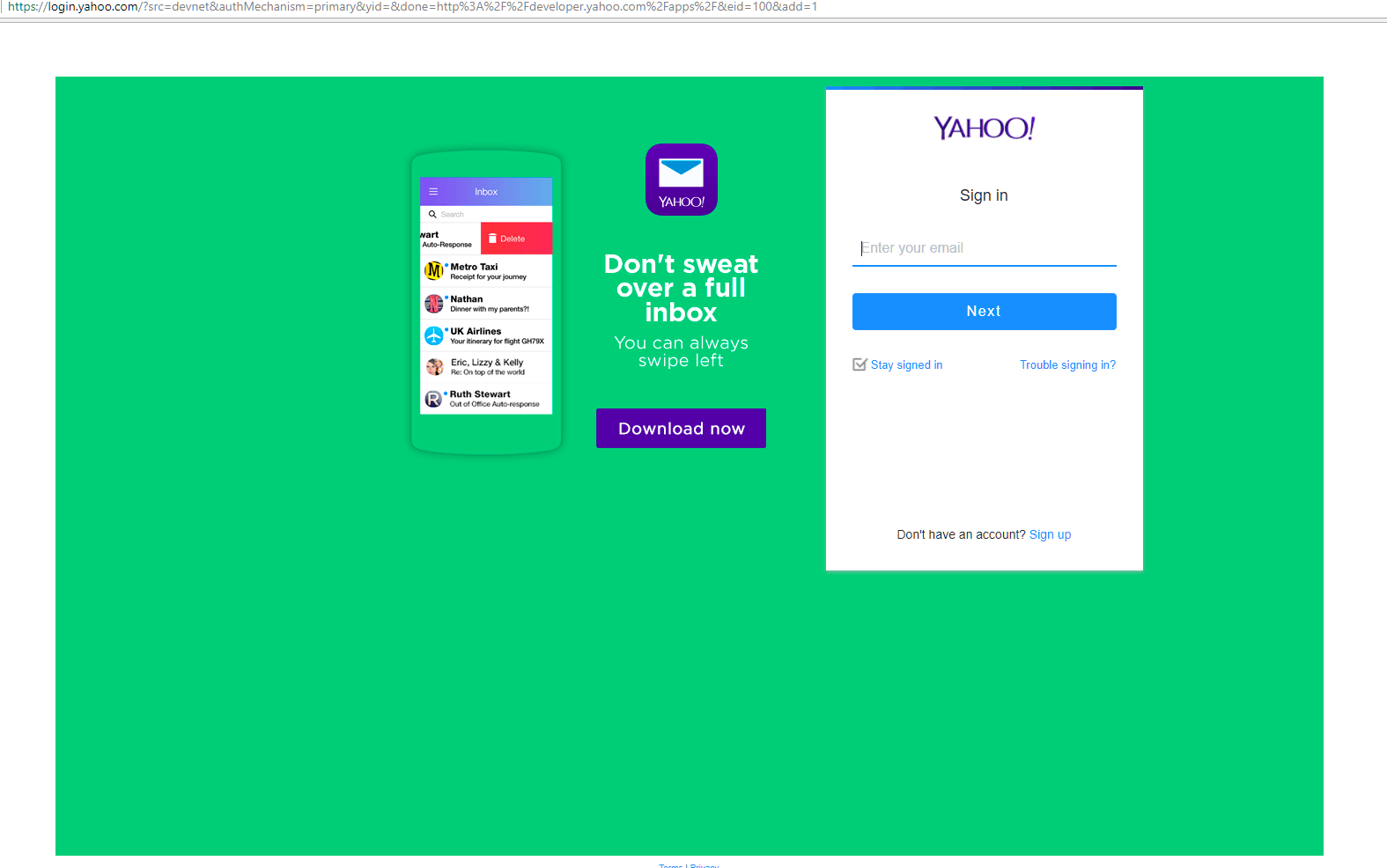Screen dimensions: 1387x868
Task: Click 'Your itinerary for flight GH79X' text
Action: [x=498, y=342]
